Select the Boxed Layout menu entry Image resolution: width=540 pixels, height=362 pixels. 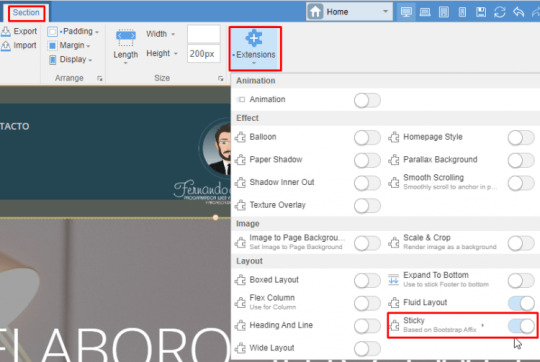(274, 280)
